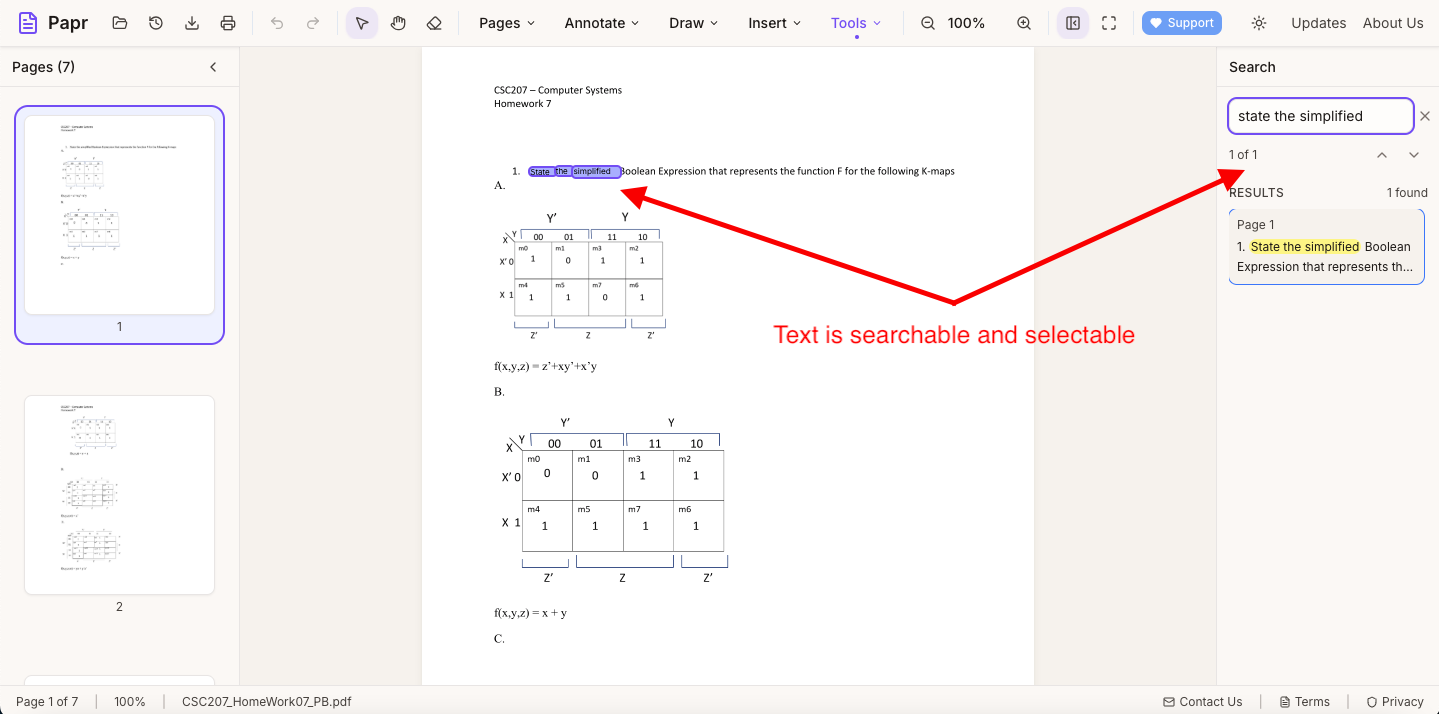Select page 2 thumbnail in the sidebar
The height and width of the screenshot is (714, 1439).
tap(119, 495)
